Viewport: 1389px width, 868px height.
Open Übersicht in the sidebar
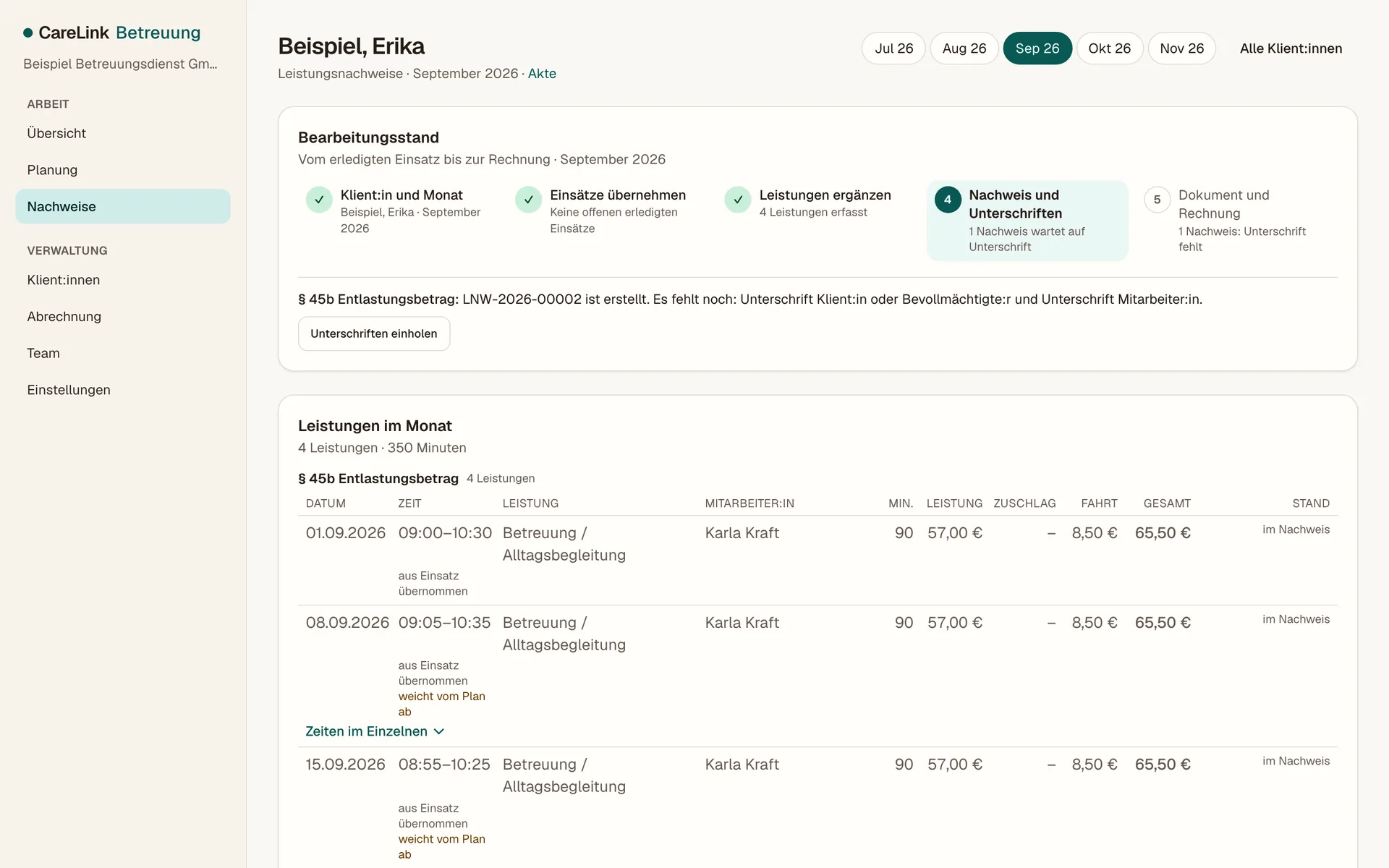coord(123,133)
